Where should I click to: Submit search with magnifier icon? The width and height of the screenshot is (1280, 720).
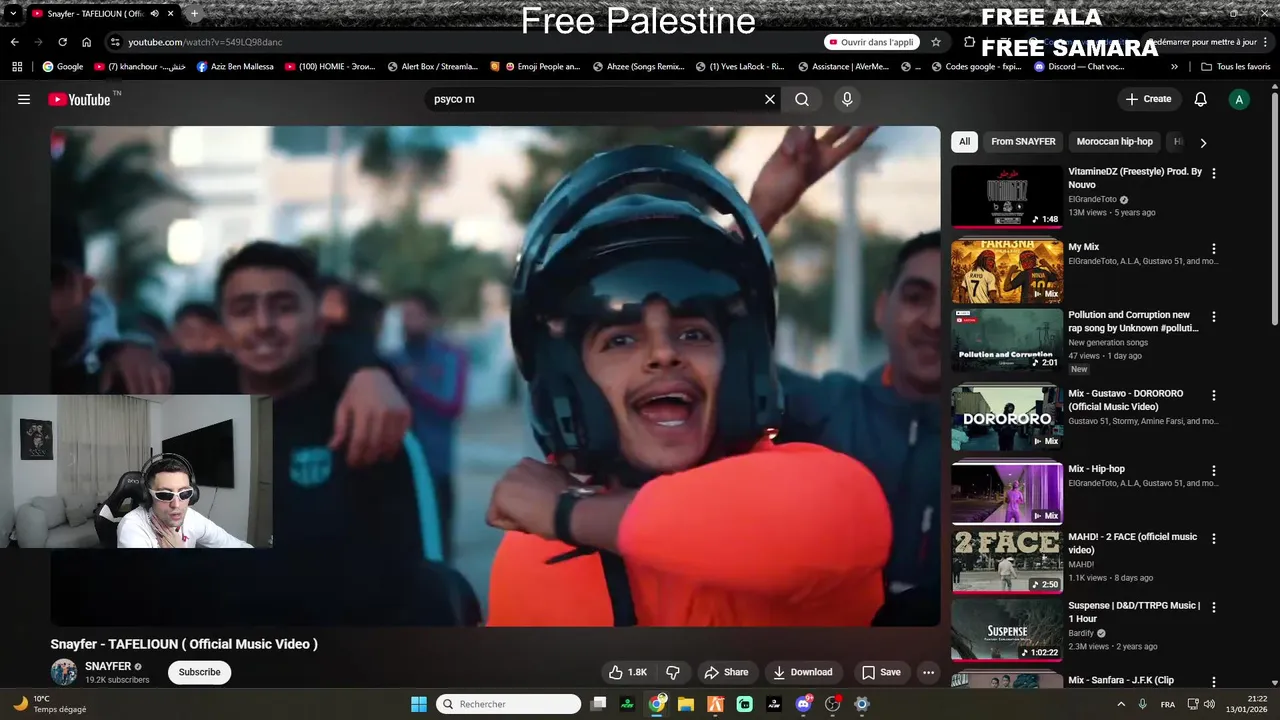point(802,99)
